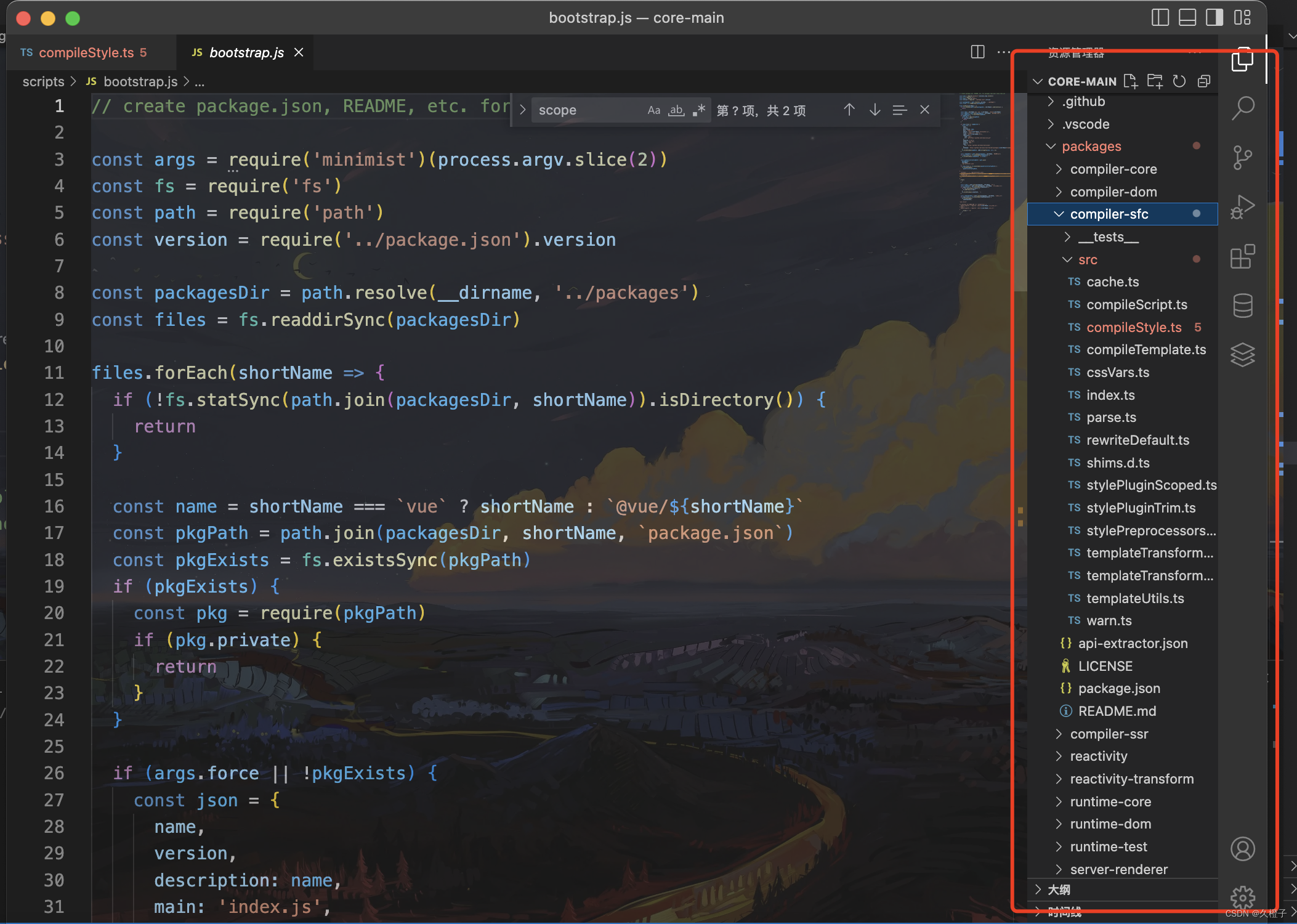Image resolution: width=1297 pixels, height=924 pixels.
Task: Collapse all folders in explorer
Action: (1204, 81)
